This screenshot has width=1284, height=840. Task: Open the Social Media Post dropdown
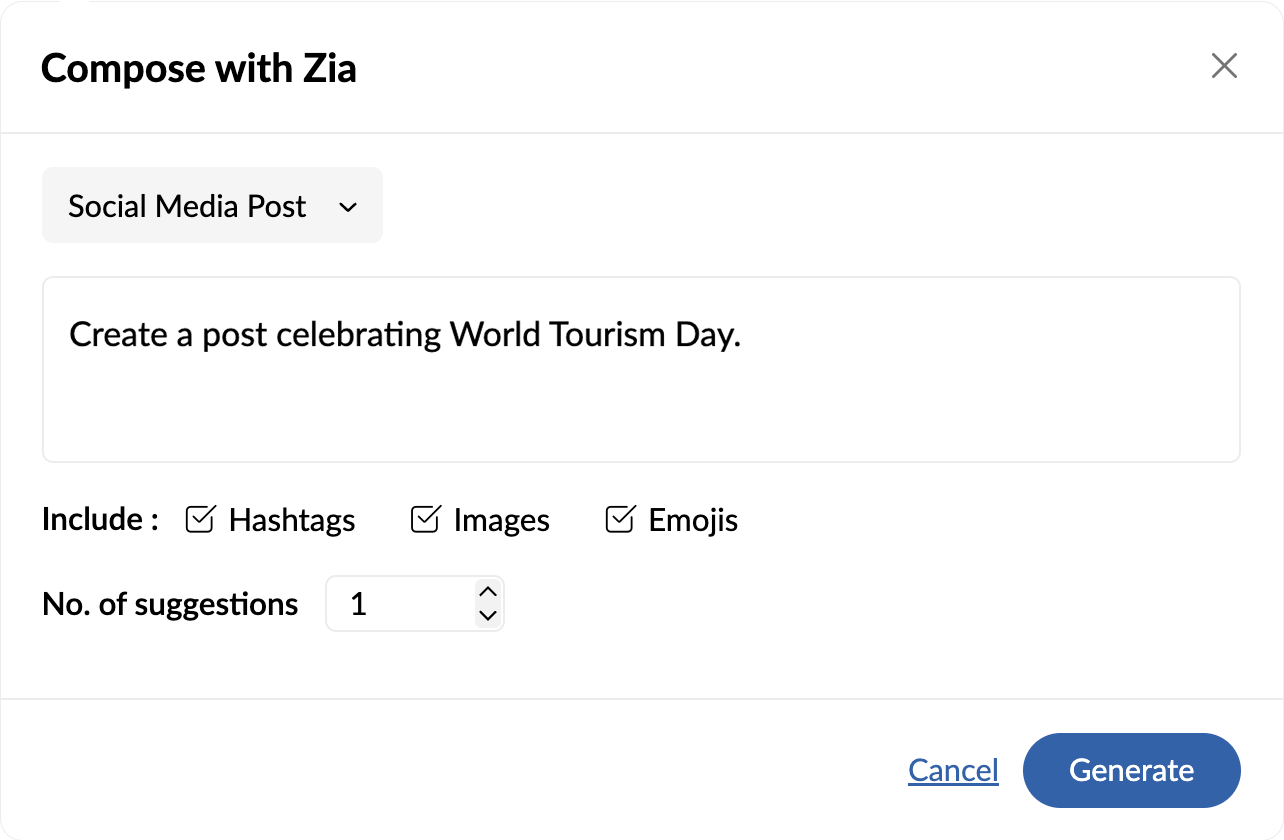coord(211,206)
